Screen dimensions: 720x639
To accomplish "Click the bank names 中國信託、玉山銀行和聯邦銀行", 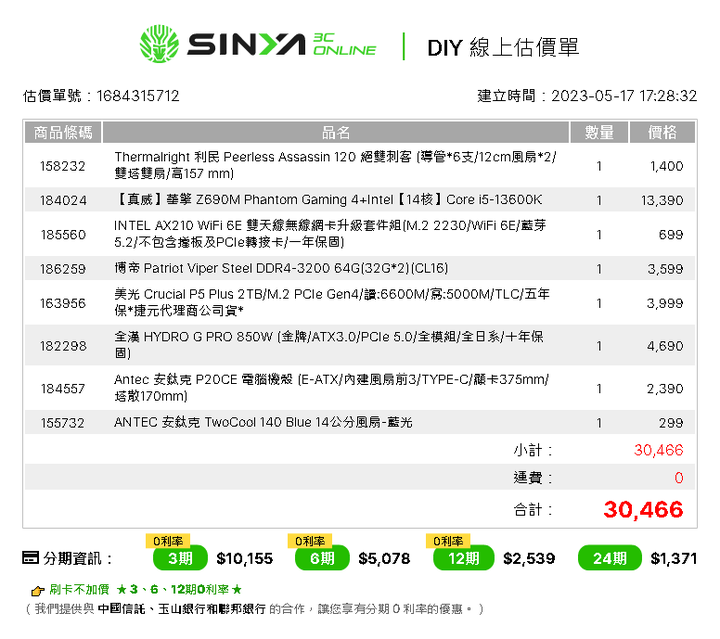I will (x=182, y=609).
